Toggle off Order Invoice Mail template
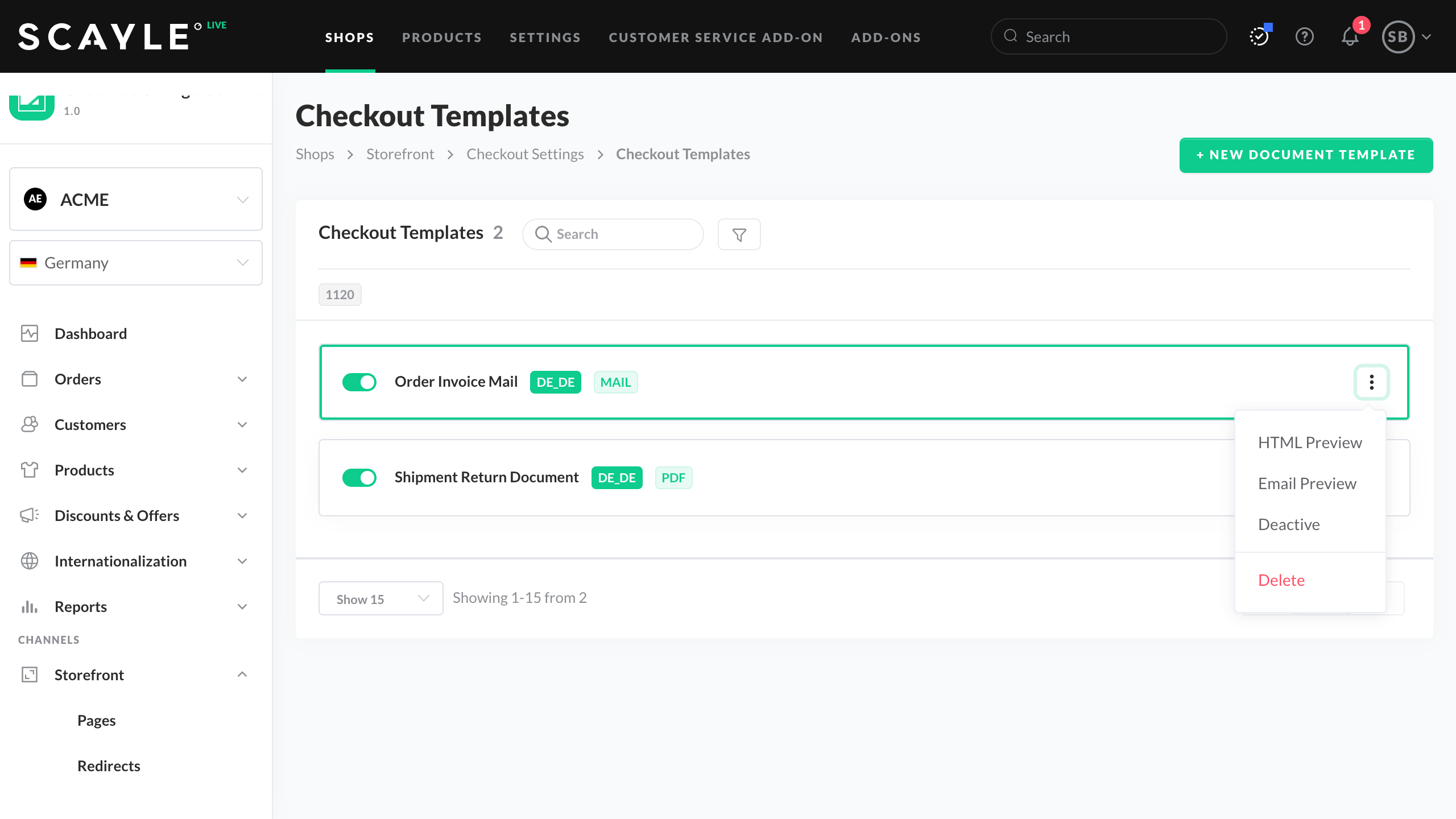This screenshot has width=1456, height=819. pyautogui.click(x=359, y=382)
